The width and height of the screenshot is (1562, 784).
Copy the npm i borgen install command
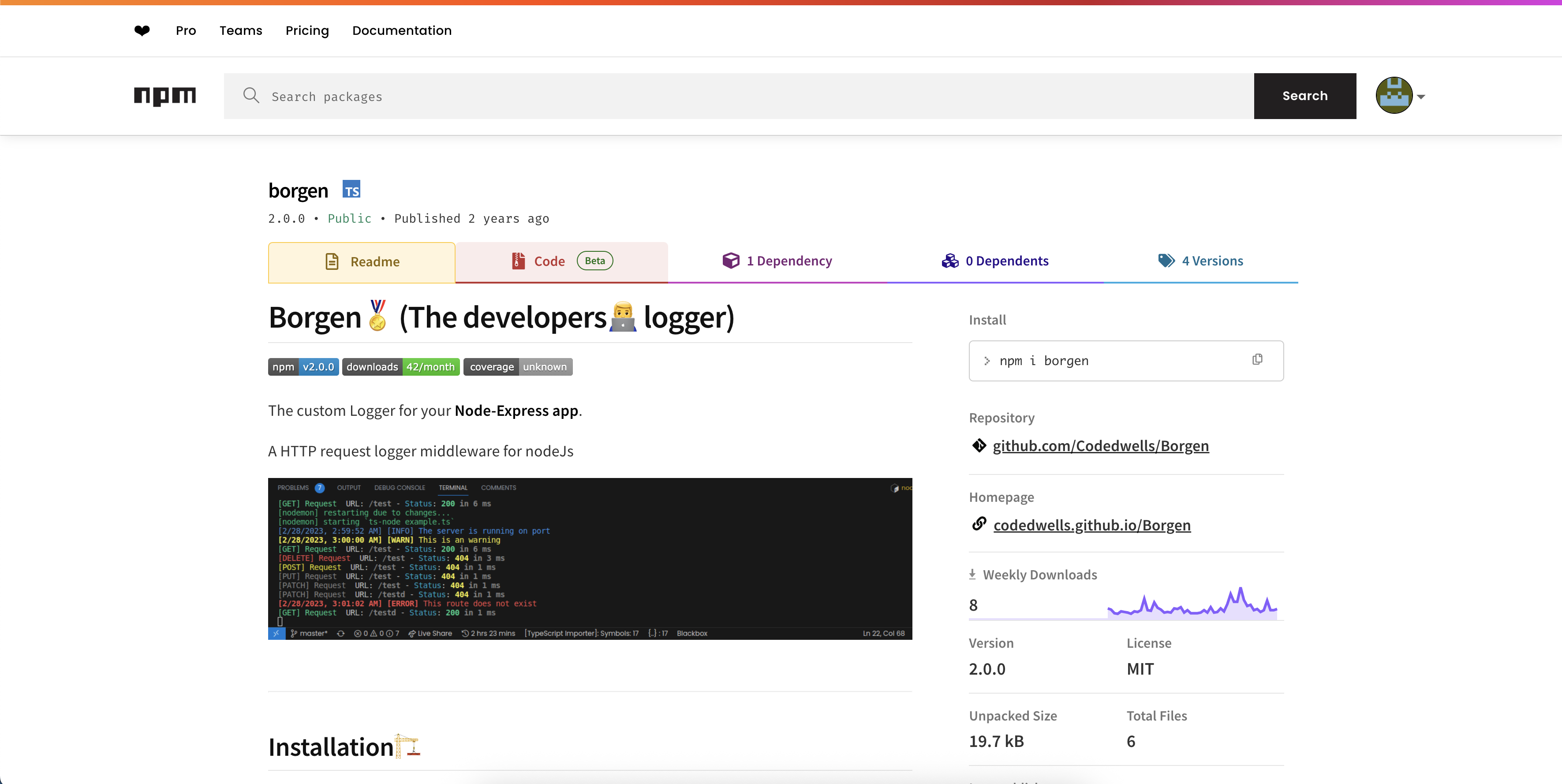[x=1257, y=359]
